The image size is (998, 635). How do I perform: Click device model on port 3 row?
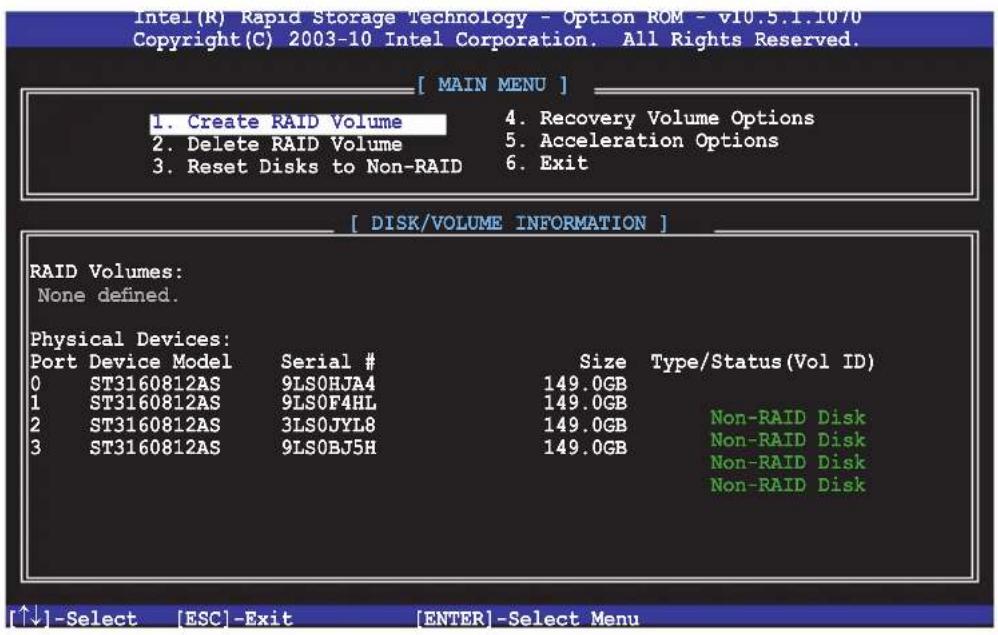155,447
